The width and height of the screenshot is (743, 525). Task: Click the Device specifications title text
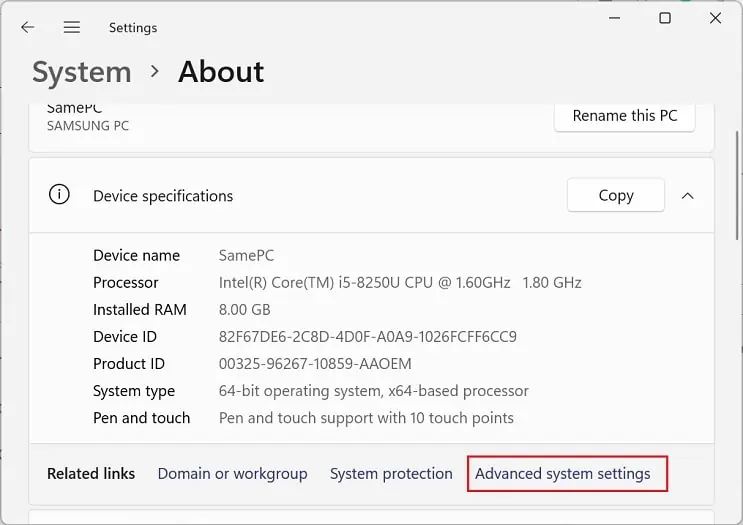[x=163, y=196]
